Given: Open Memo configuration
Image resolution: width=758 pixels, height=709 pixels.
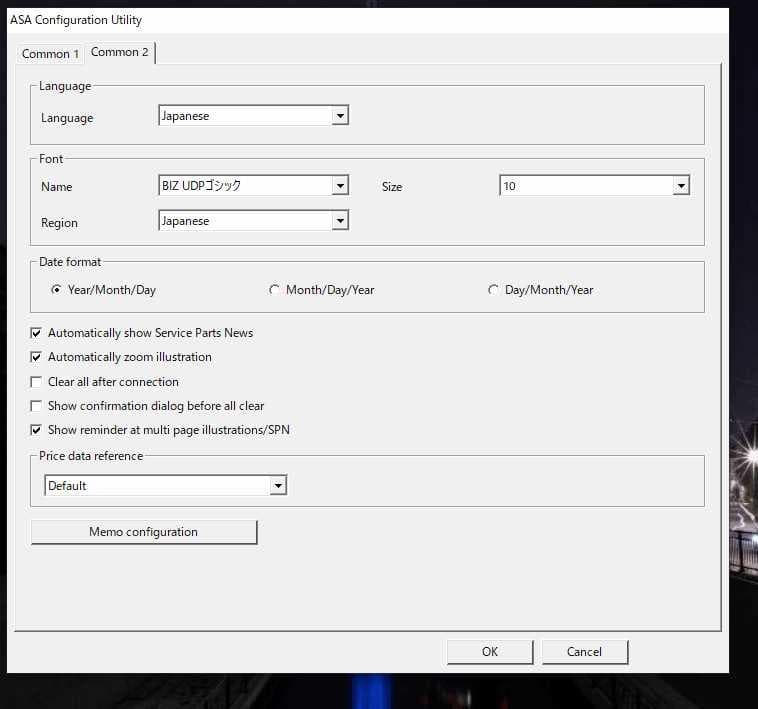Looking at the screenshot, I should coord(144,532).
